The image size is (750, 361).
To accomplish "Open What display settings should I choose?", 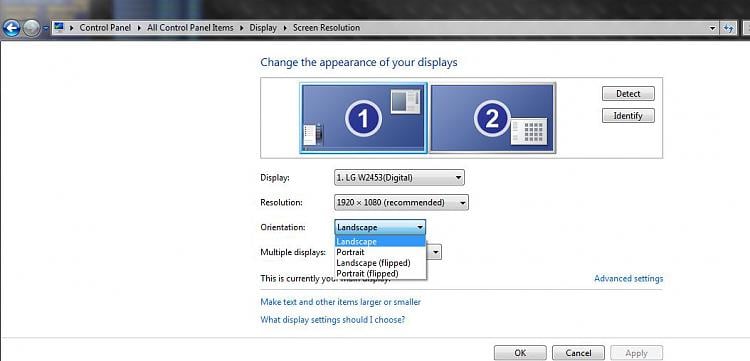I will 332,319.
